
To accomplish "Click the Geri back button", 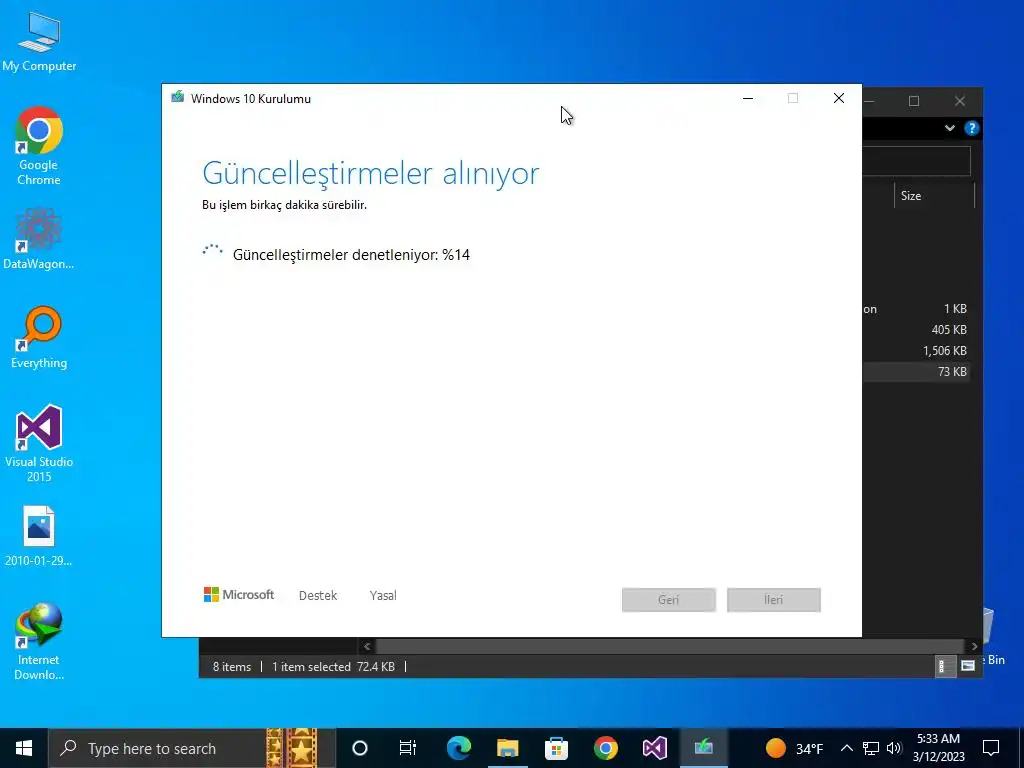I will (669, 600).
